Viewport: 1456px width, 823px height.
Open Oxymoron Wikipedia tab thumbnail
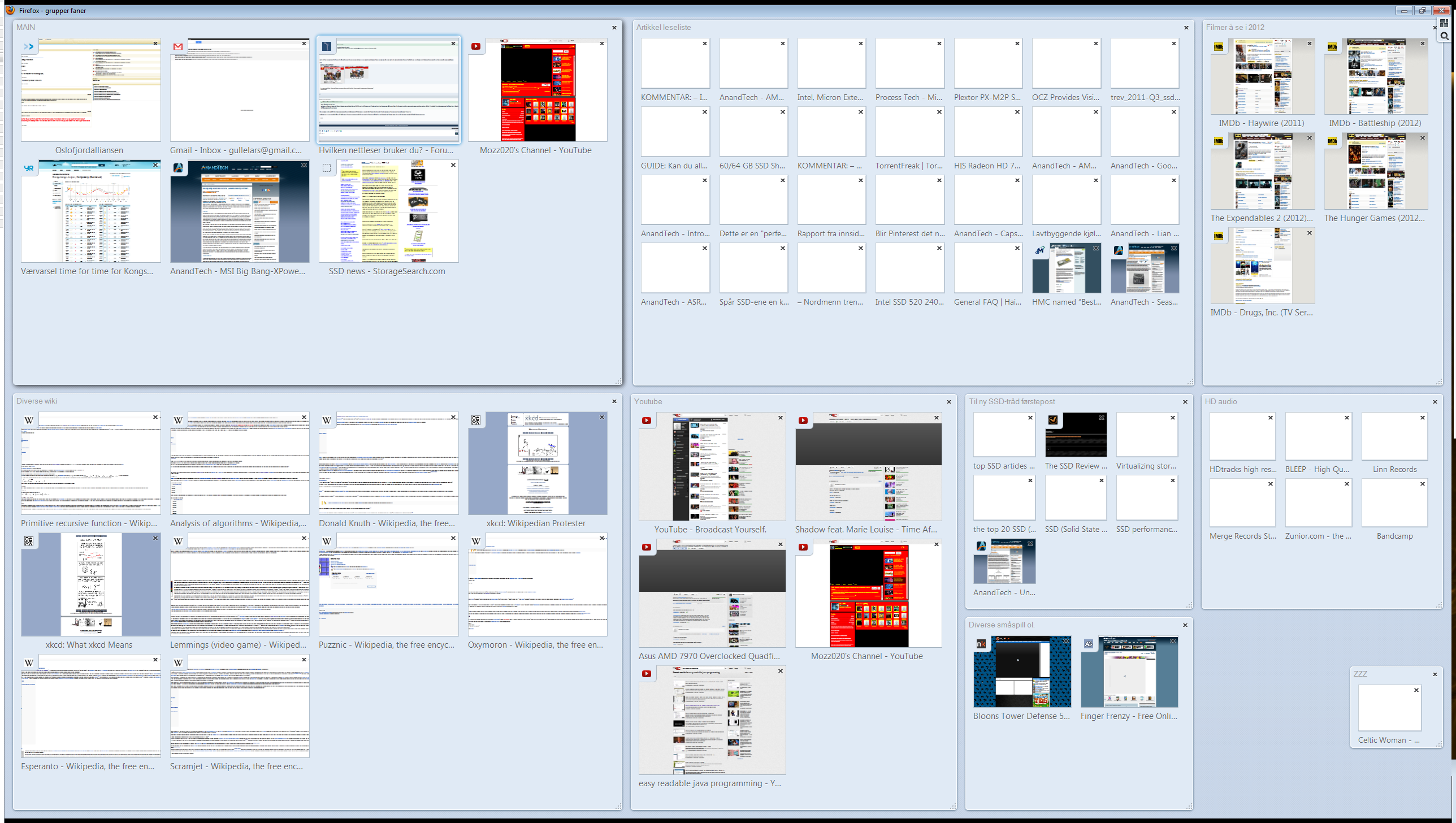(x=538, y=584)
